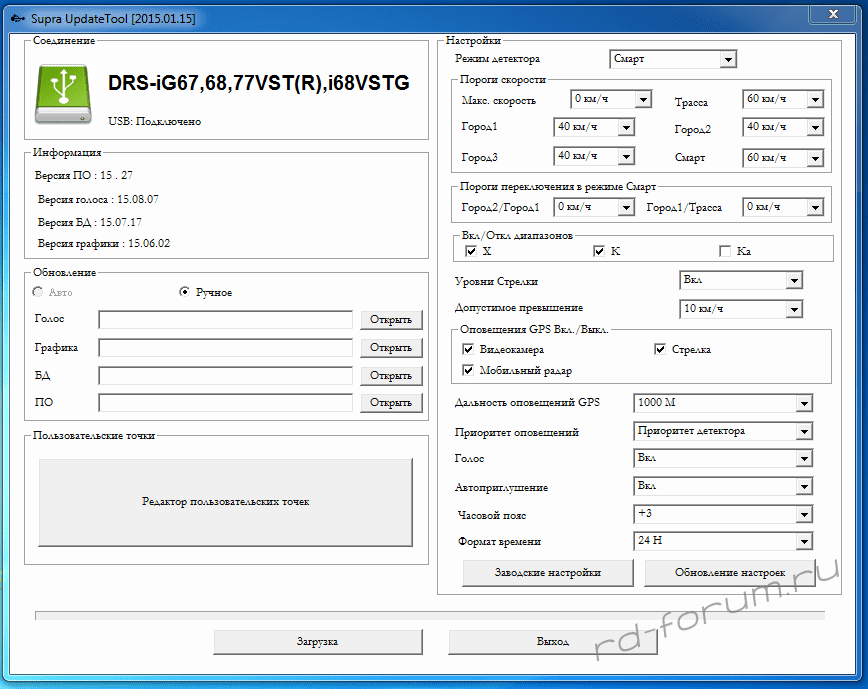Click Открыть button for БД file

click(391, 375)
